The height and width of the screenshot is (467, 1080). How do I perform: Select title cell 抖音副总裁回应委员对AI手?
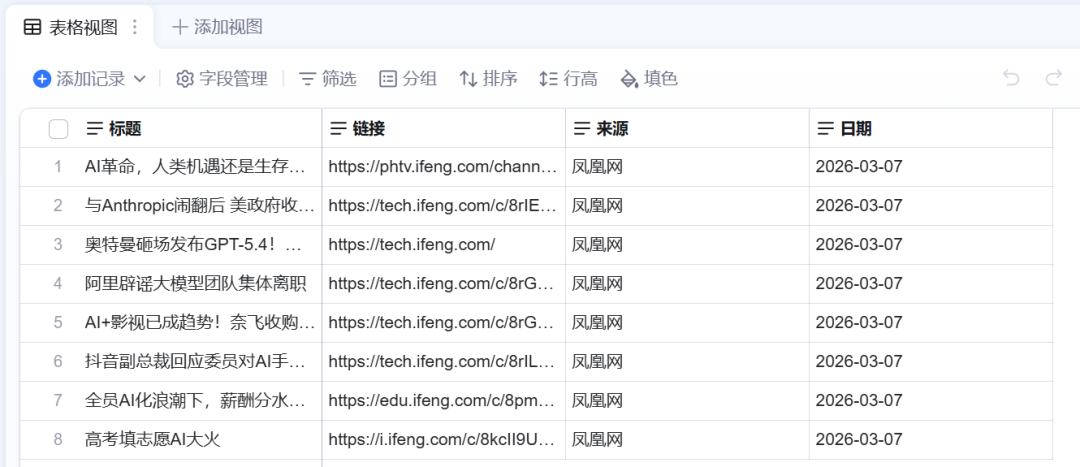click(x=200, y=361)
